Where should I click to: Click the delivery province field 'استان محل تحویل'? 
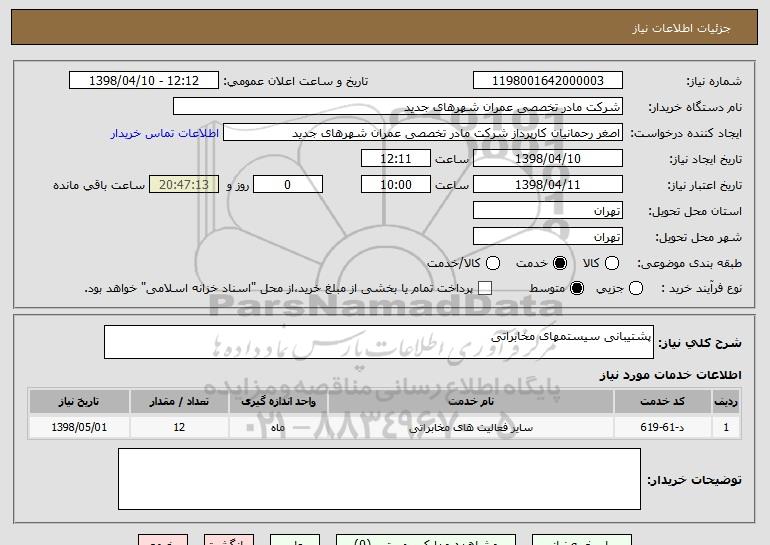tap(548, 211)
